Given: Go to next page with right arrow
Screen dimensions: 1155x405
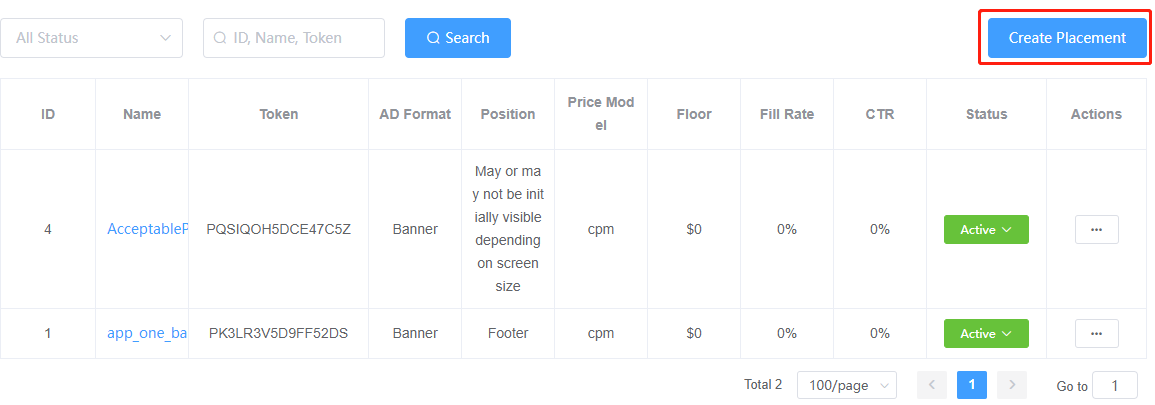Looking at the screenshot, I should point(1011,385).
